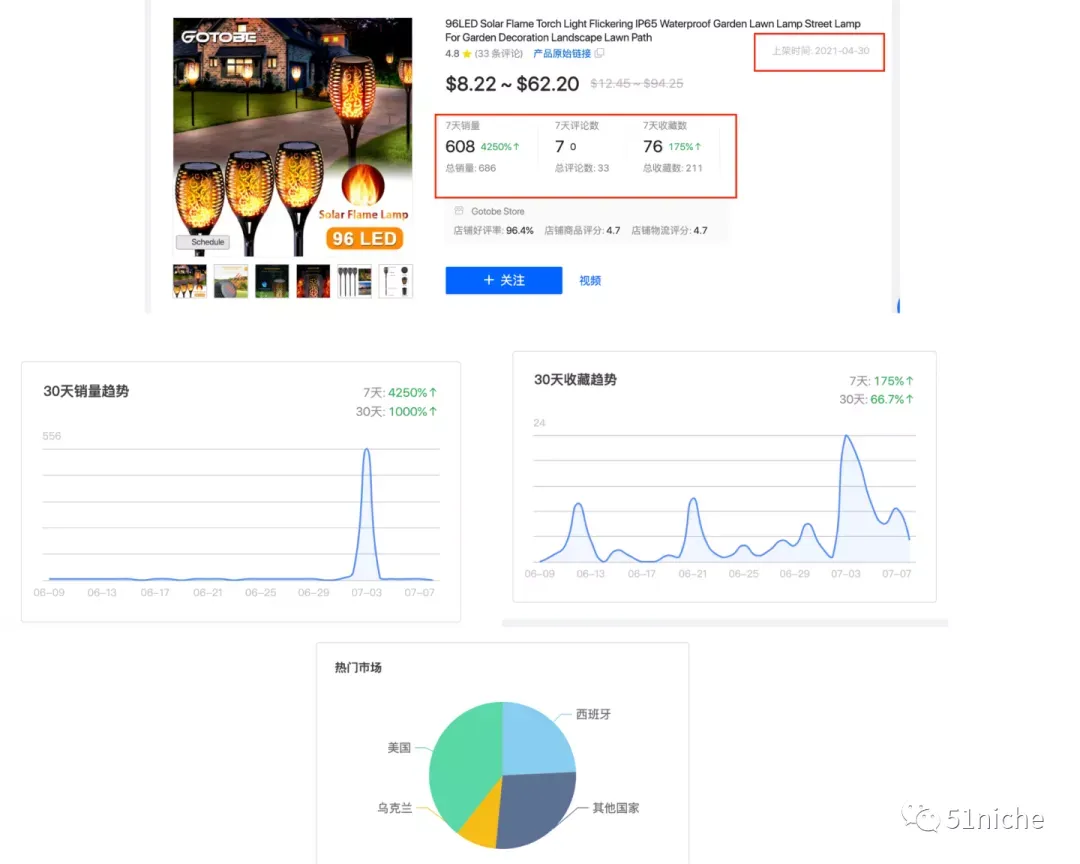1080x864 pixels.
Task: Click the yellow rating star icon
Action: pos(467,54)
